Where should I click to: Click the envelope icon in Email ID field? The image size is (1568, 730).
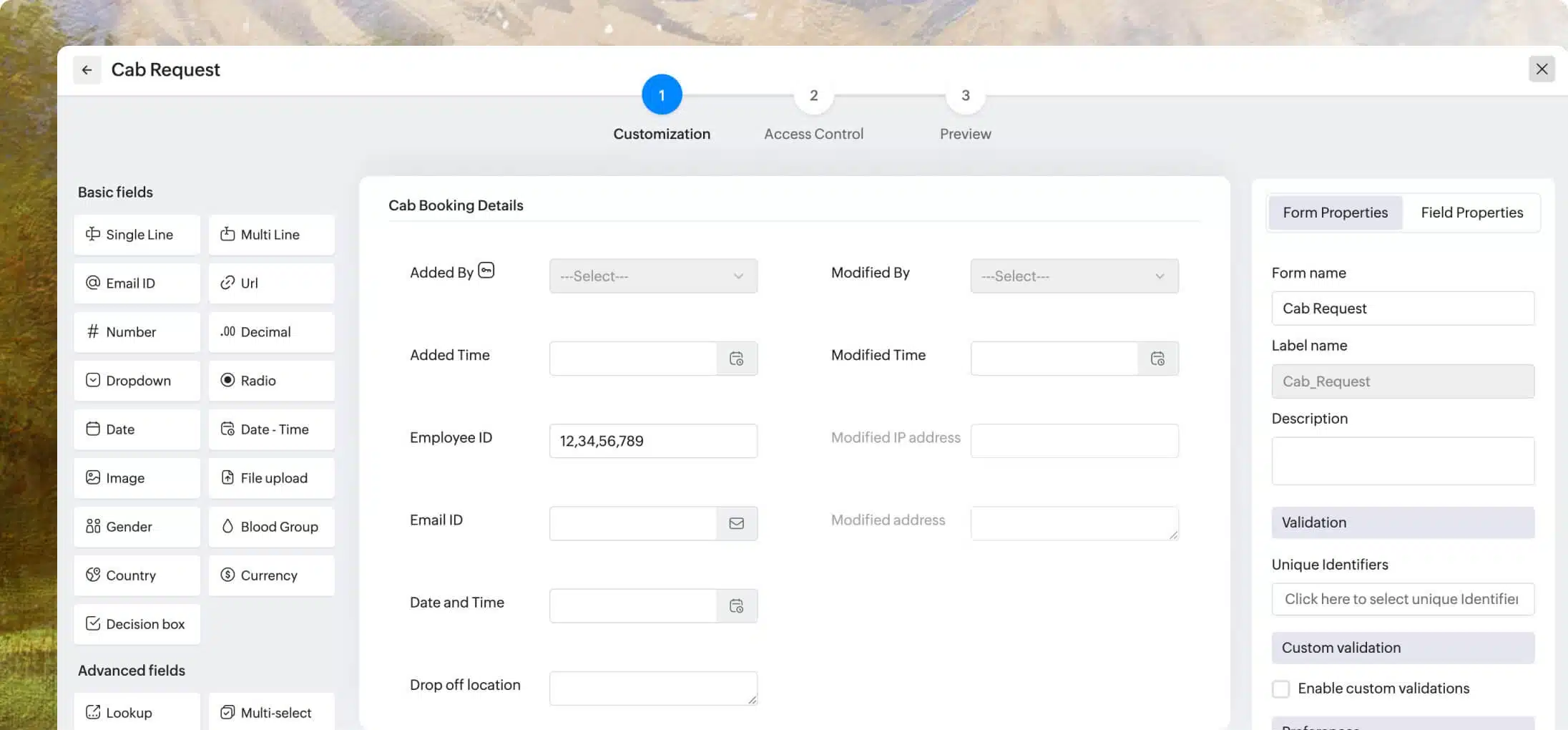click(736, 524)
